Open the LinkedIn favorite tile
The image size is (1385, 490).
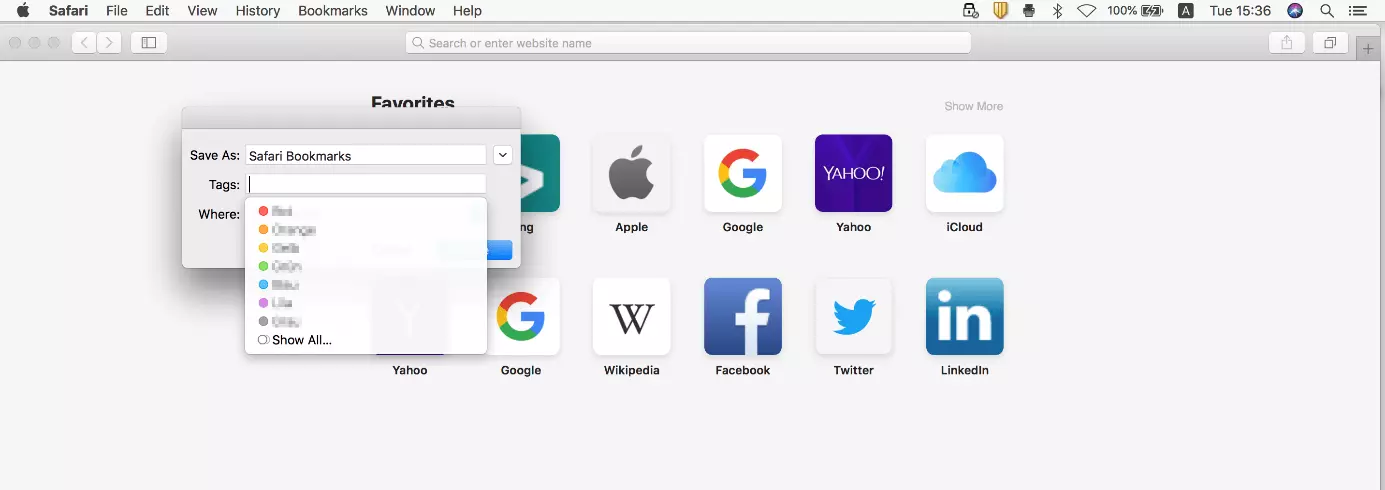click(x=965, y=316)
